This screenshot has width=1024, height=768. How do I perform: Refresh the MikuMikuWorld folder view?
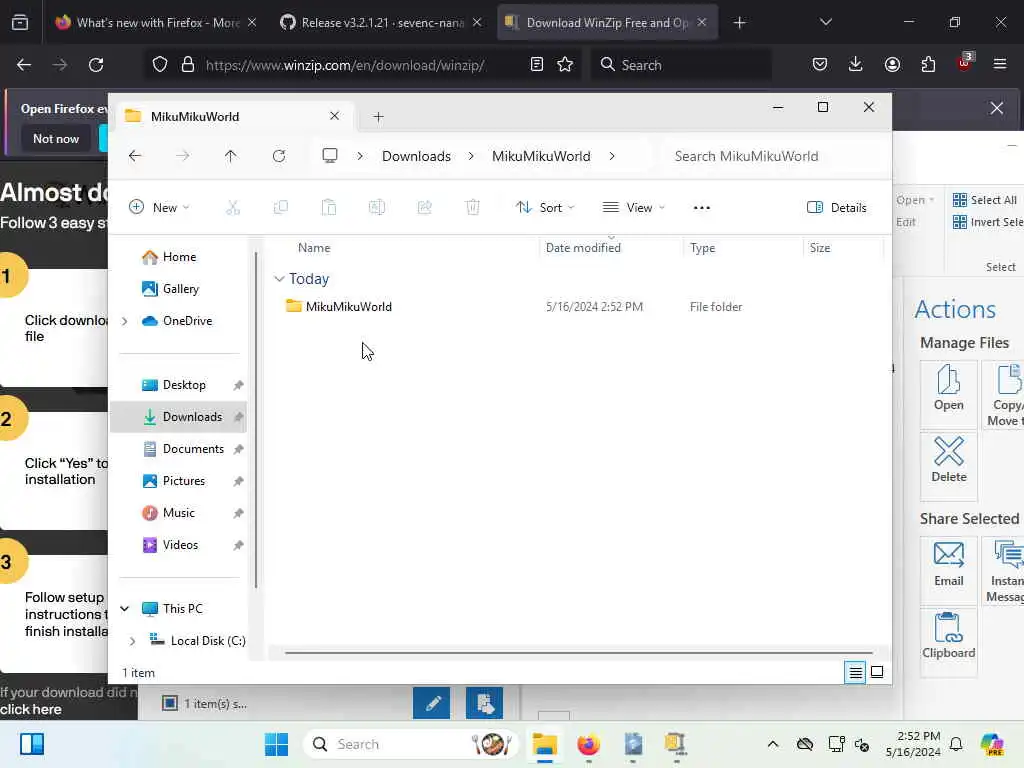(x=279, y=156)
